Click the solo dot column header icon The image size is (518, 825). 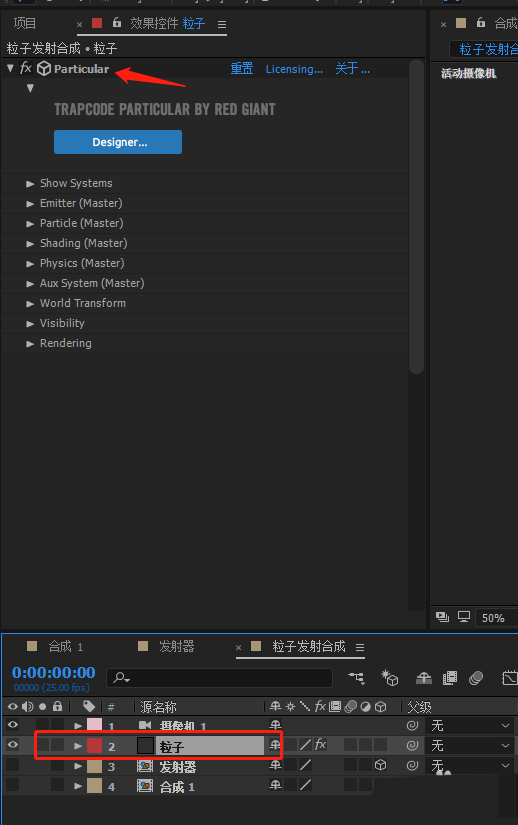click(43, 706)
